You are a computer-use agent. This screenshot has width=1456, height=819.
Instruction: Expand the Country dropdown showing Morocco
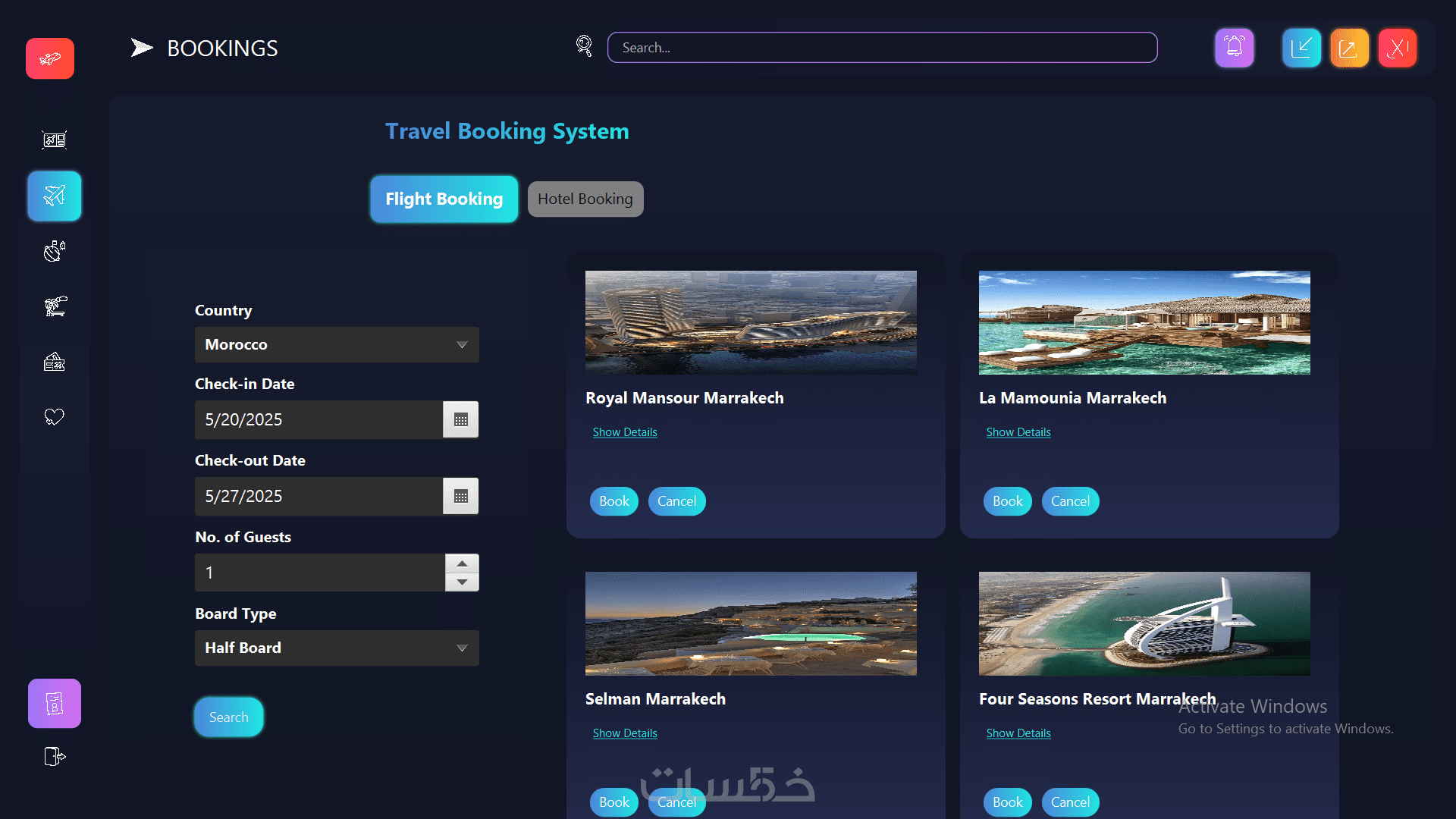[x=337, y=344]
